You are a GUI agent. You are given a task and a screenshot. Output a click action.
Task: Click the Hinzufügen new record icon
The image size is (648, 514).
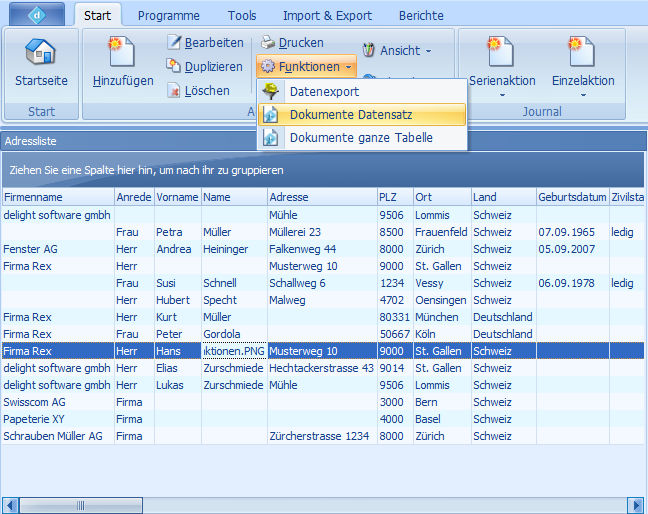coord(123,52)
